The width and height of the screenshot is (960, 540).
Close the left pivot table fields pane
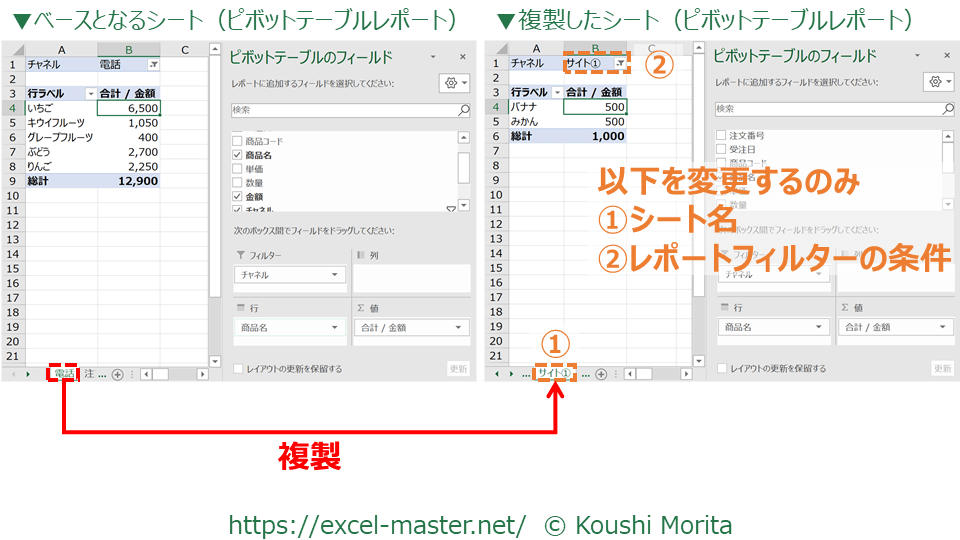pos(462,58)
